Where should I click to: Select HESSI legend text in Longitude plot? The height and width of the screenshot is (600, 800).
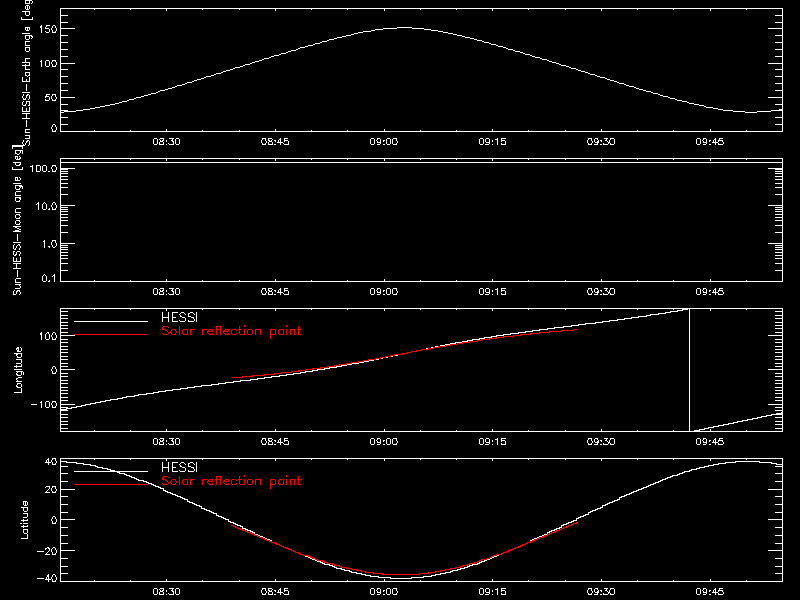[x=179, y=317]
